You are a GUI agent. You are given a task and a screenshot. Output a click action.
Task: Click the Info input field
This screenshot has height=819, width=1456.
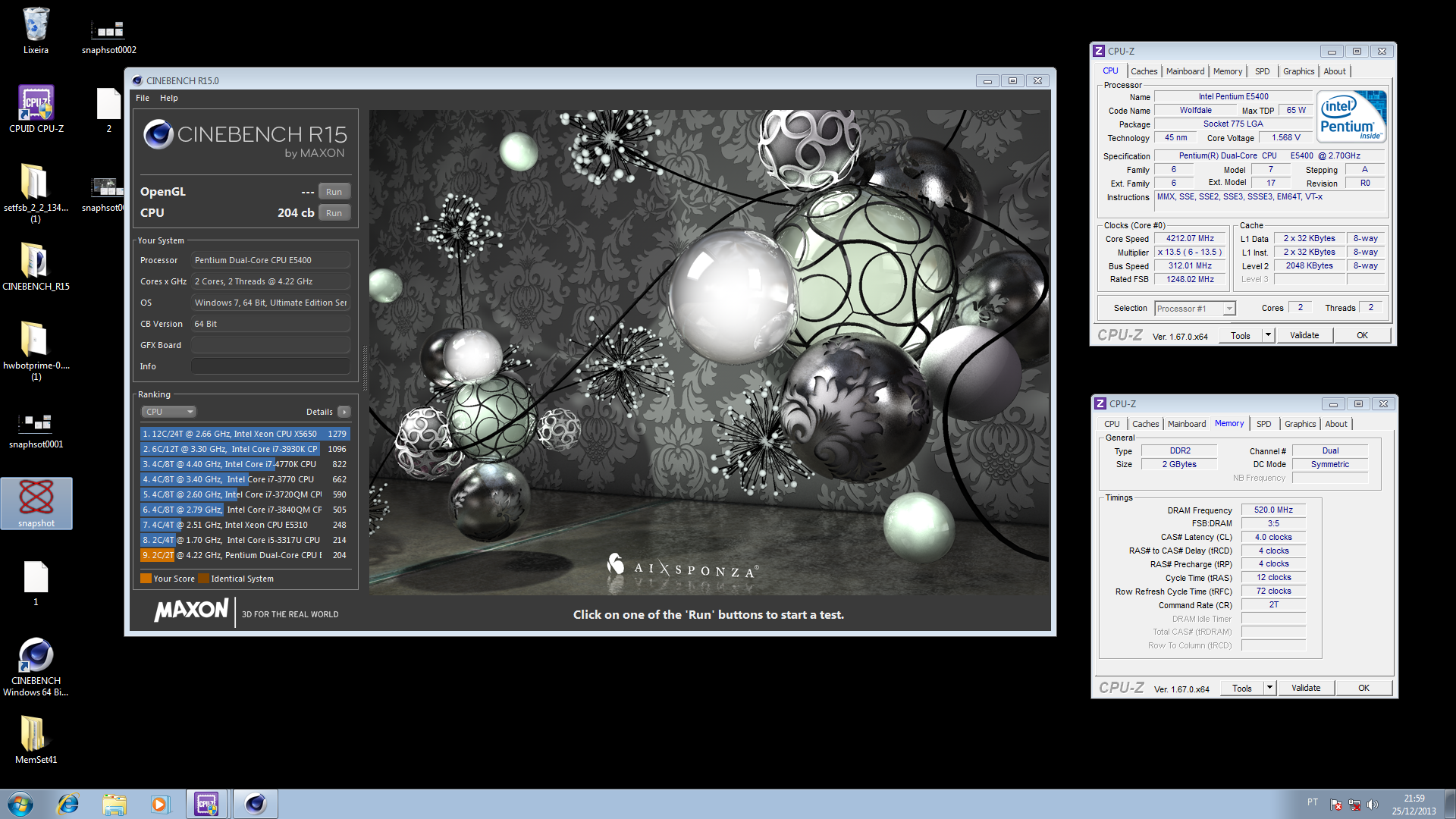(x=271, y=366)
